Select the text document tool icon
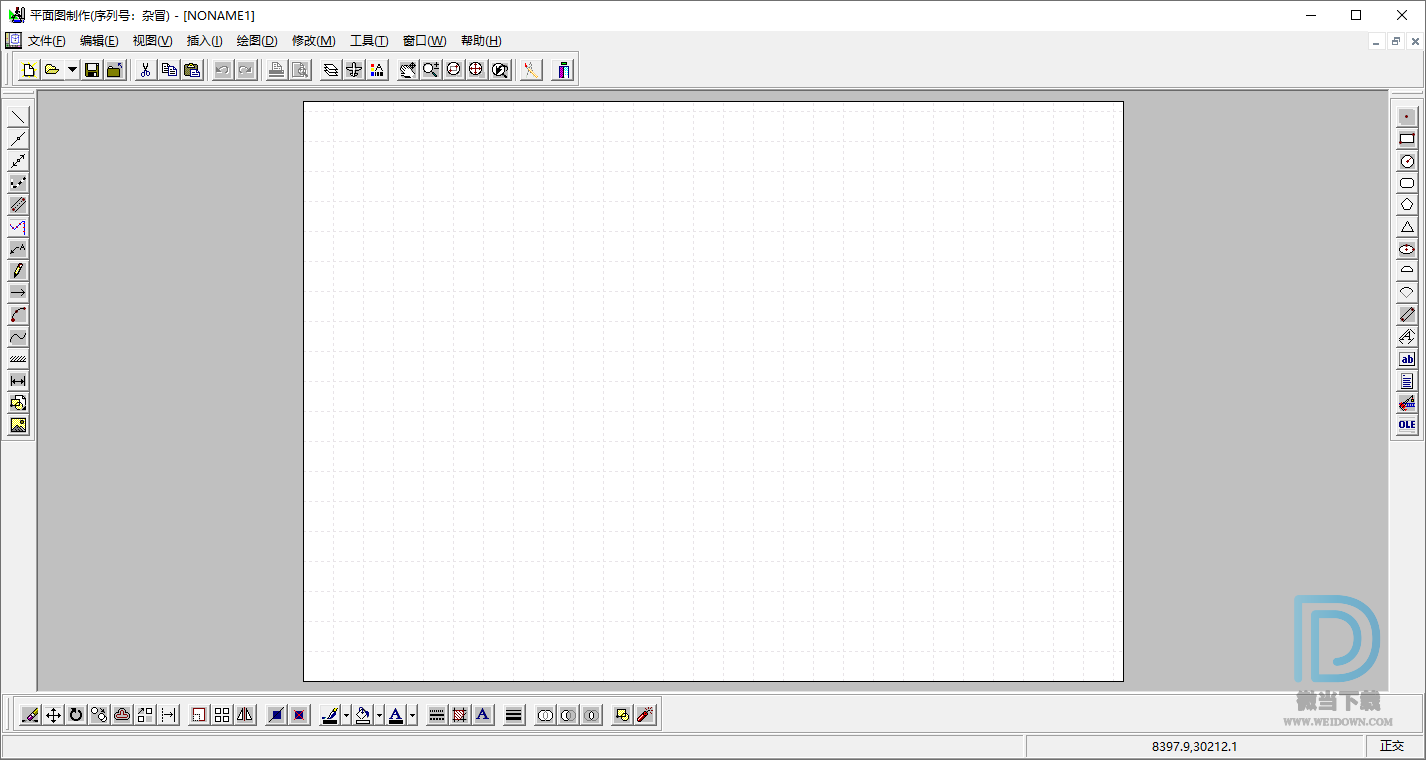The height and width of the screenshot is (760, 1426). pyautogui.click(x=1407, y=381)
